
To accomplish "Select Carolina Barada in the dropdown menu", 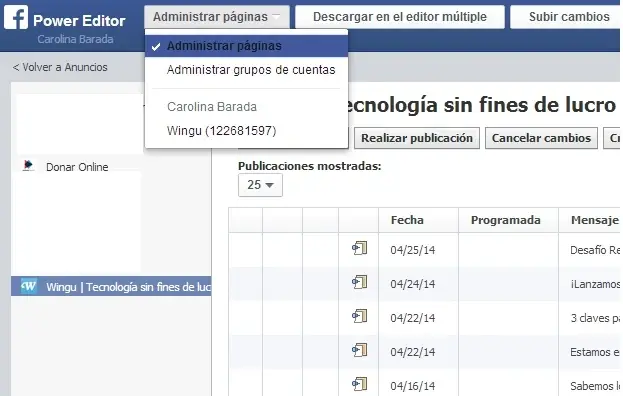I will coord(212,107).
